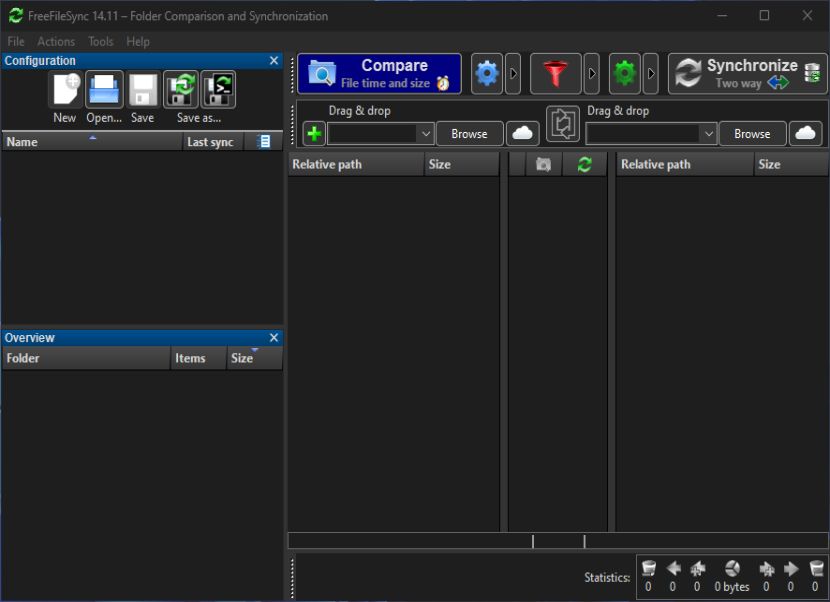Click left-side delete statistics icon
The height and width of the screenshot is (602, 830).
point(648,569)
